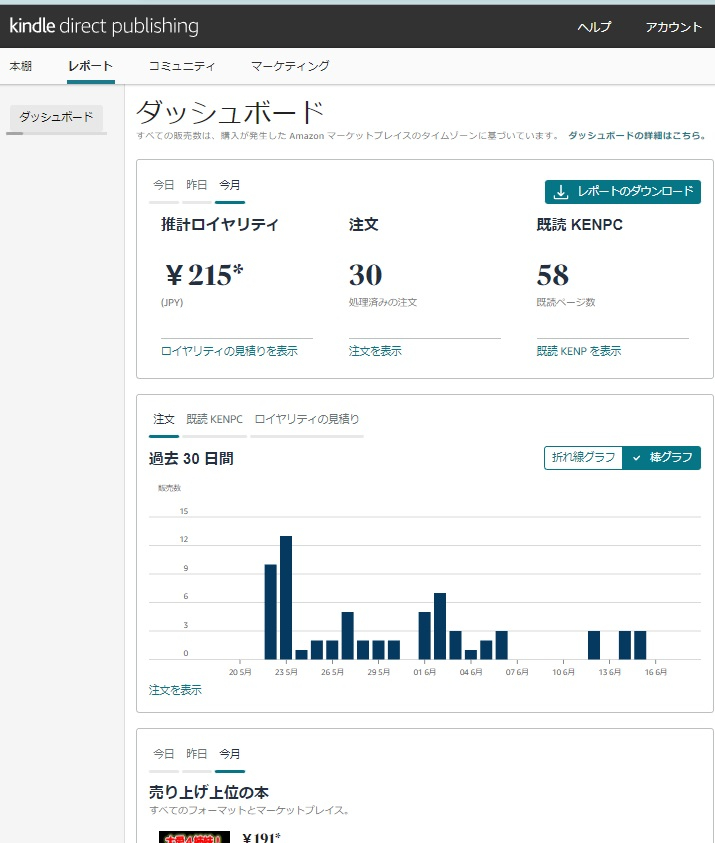This screenshot has width=715, height=843.
Task: Switch to the コミュニティ tab
Action: pyautogui.click(x=182, y=66)
